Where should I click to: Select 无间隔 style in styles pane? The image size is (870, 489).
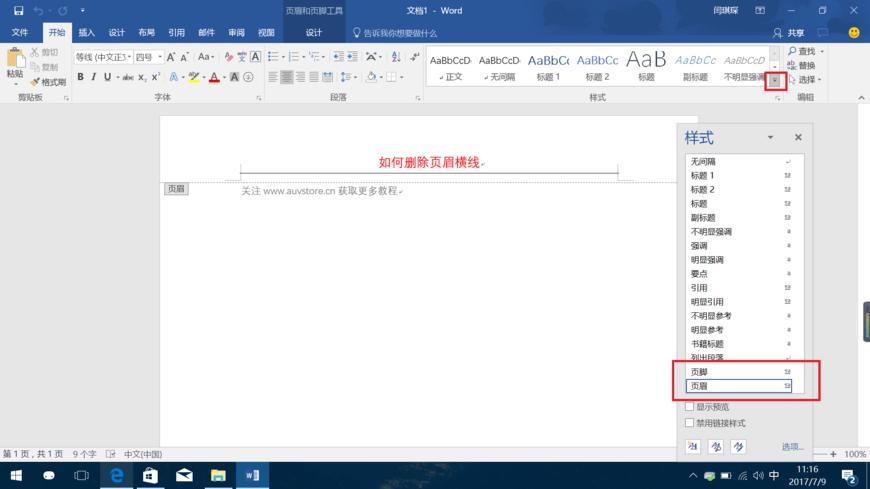point(739,162)
